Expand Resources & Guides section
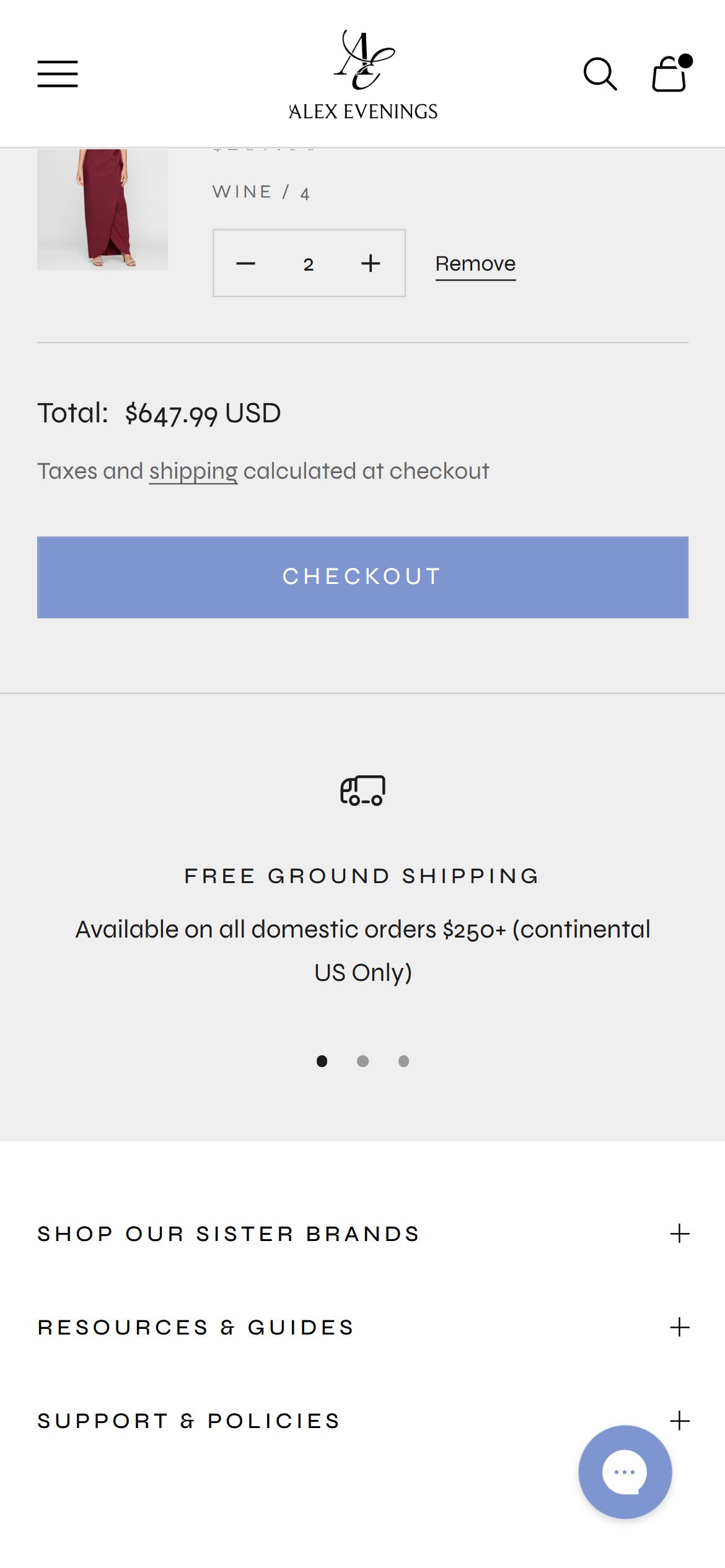The width and height of the screenshot is (725, 1568). point(363,1326)
